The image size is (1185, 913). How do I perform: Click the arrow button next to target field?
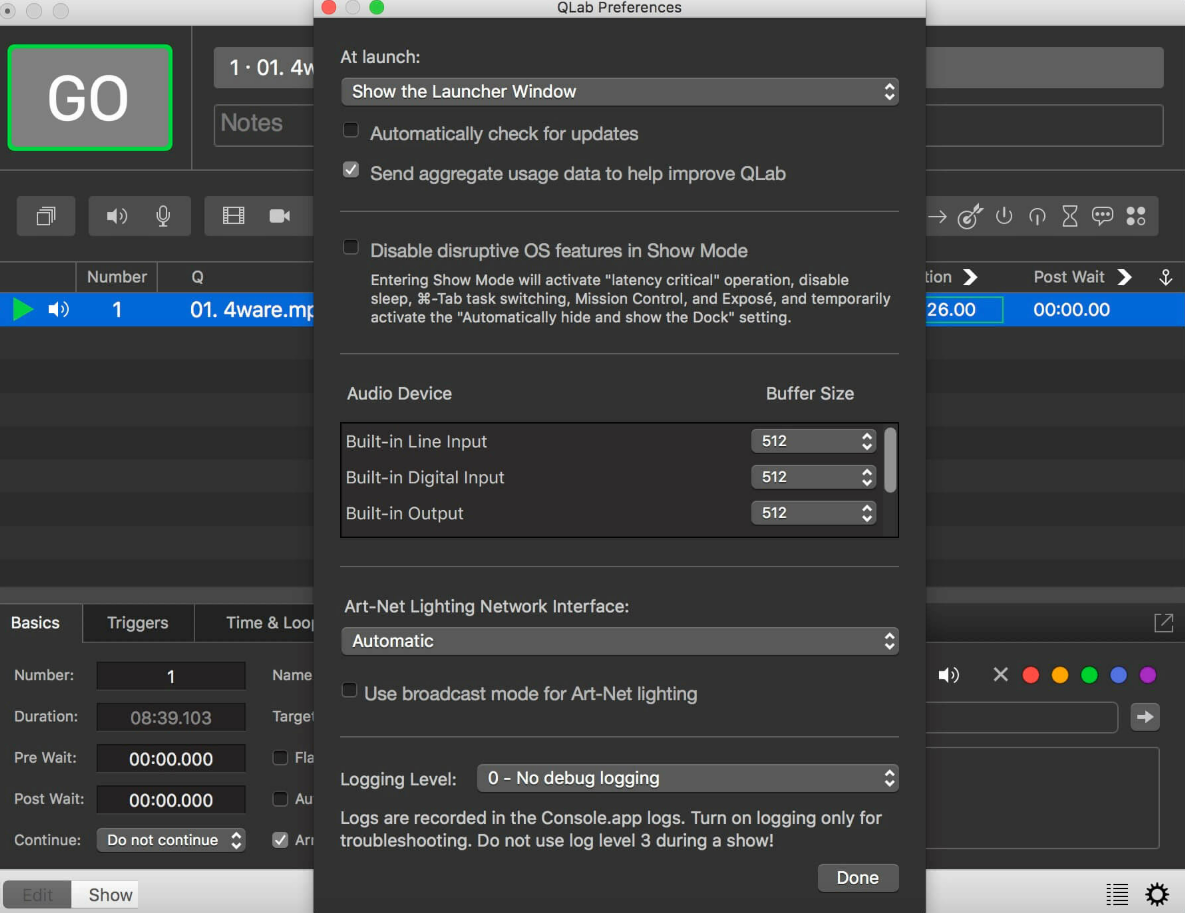(1145, 716)
